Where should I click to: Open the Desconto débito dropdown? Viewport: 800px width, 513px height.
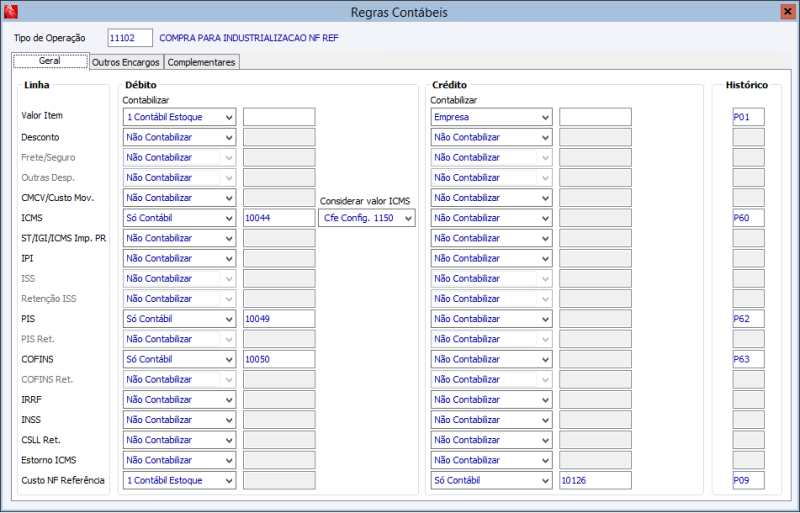pyautogui.click(x=229, y=137)
